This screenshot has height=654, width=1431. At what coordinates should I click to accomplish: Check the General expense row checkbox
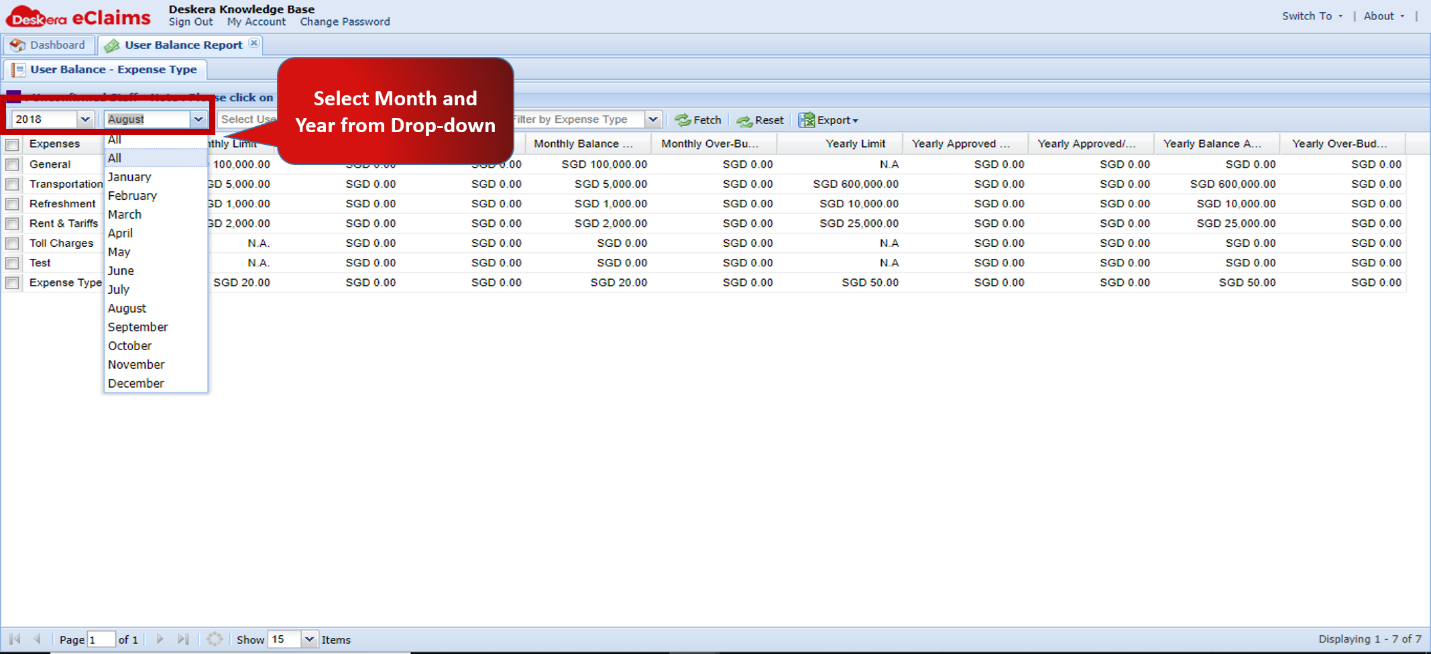[x=12, y=164]
